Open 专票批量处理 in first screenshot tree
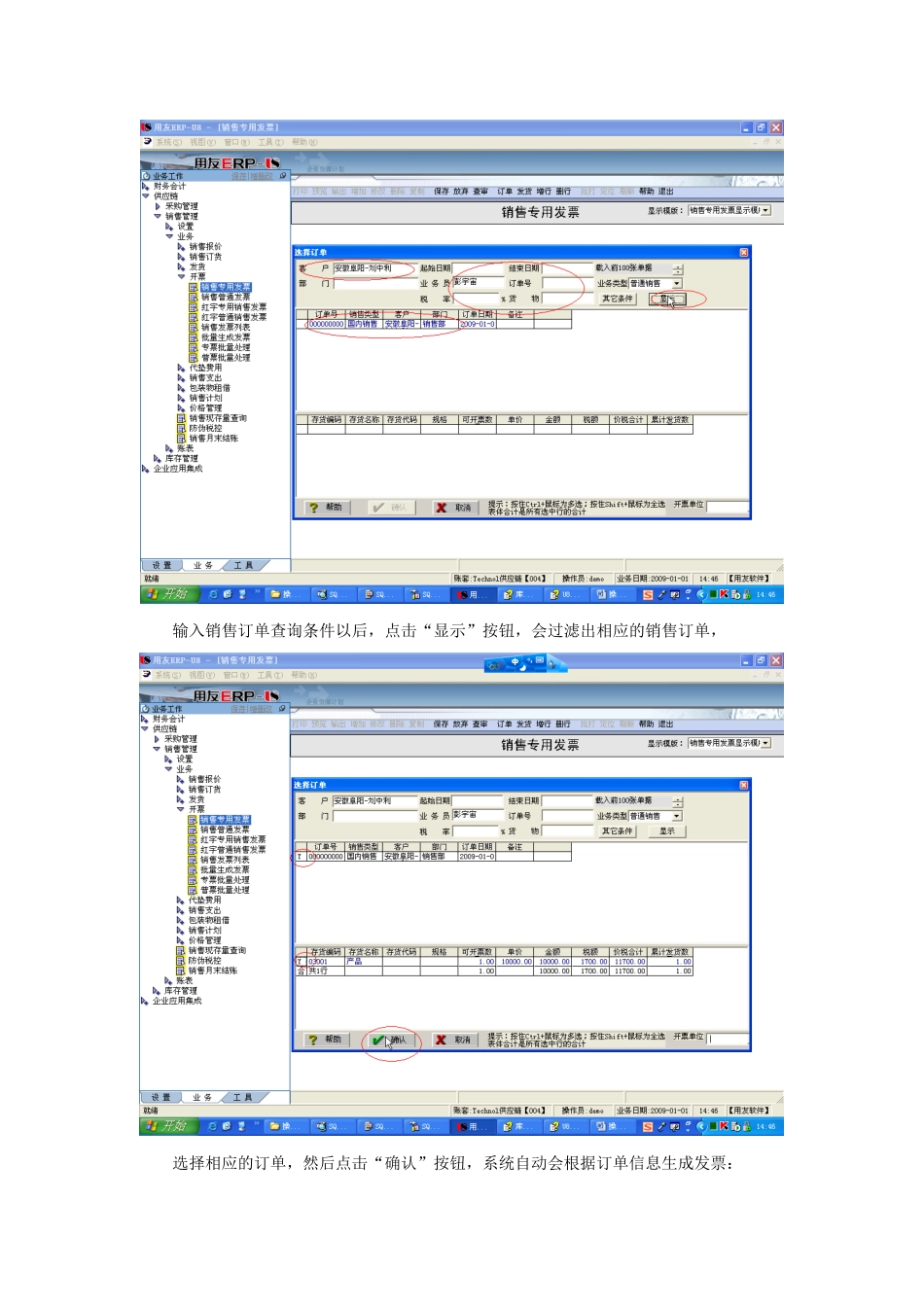Viewport: 924px width, 1307px height. click(x=226, y=347)
